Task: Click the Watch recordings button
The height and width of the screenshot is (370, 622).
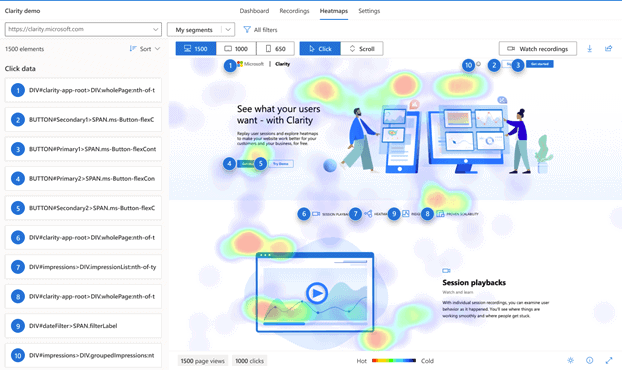Action: click(538, 49)
